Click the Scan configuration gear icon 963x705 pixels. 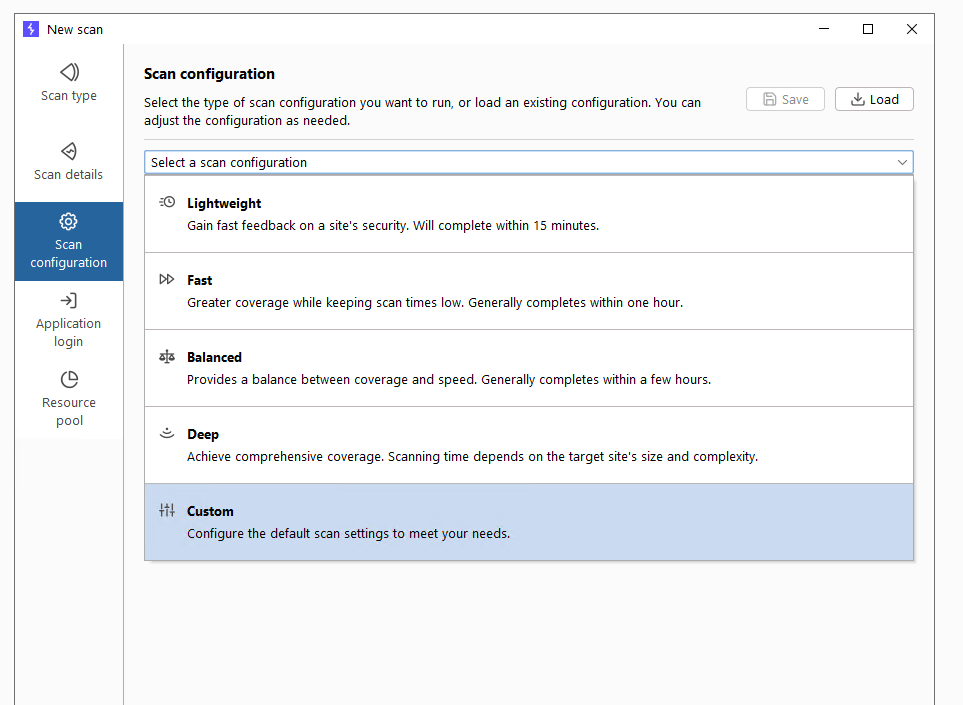click(x=69, y=221)
